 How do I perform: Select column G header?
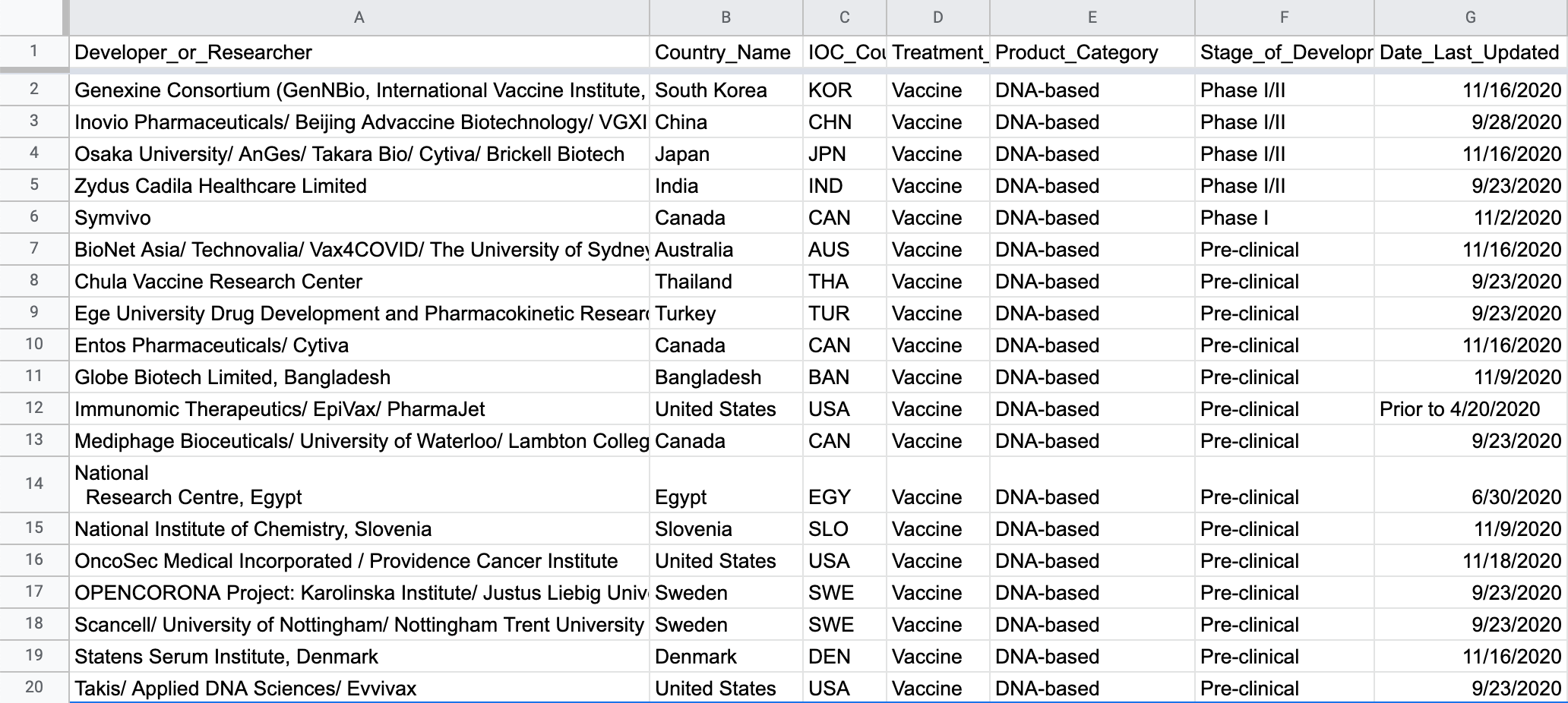coord(1470,17)
